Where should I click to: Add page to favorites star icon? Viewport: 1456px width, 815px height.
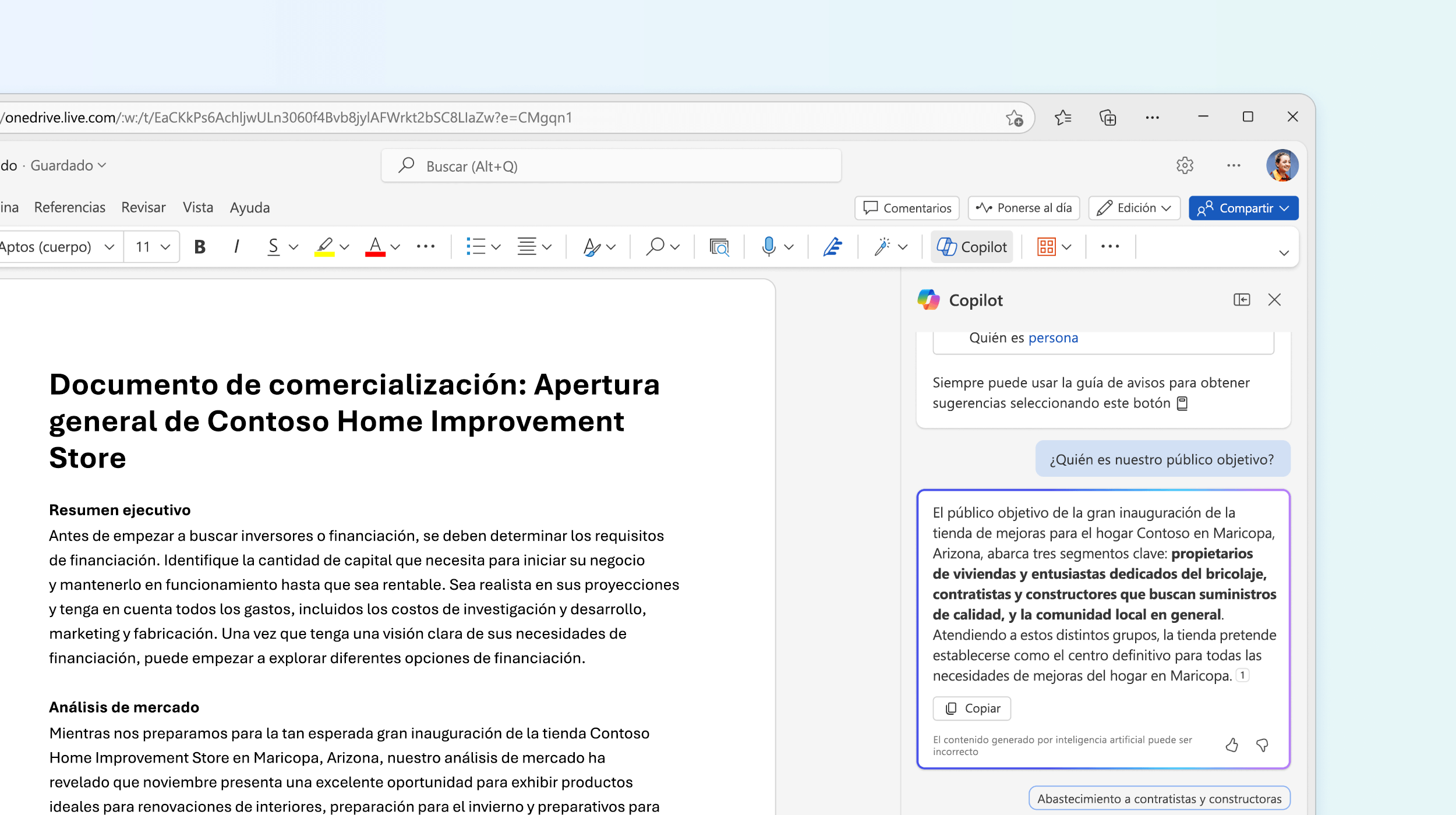(x=1015, y=118)
